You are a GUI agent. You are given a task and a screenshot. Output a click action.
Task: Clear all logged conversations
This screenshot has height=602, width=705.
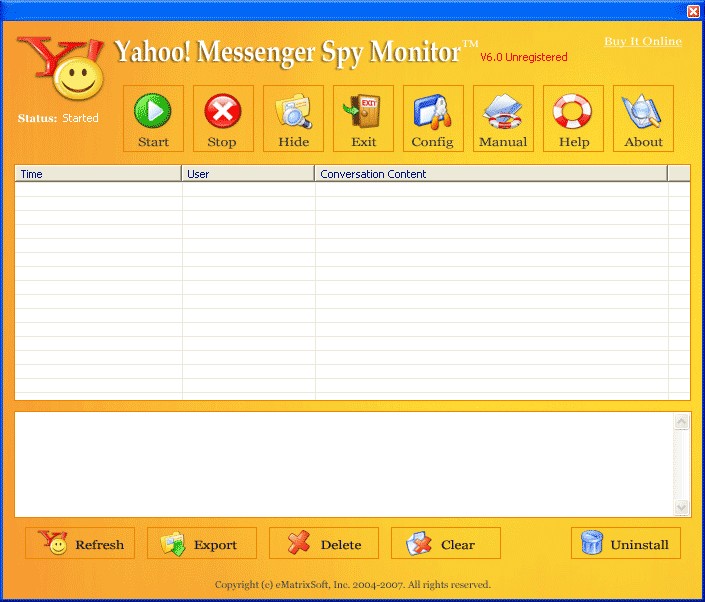pyautogui.click(x=446, y=543)
